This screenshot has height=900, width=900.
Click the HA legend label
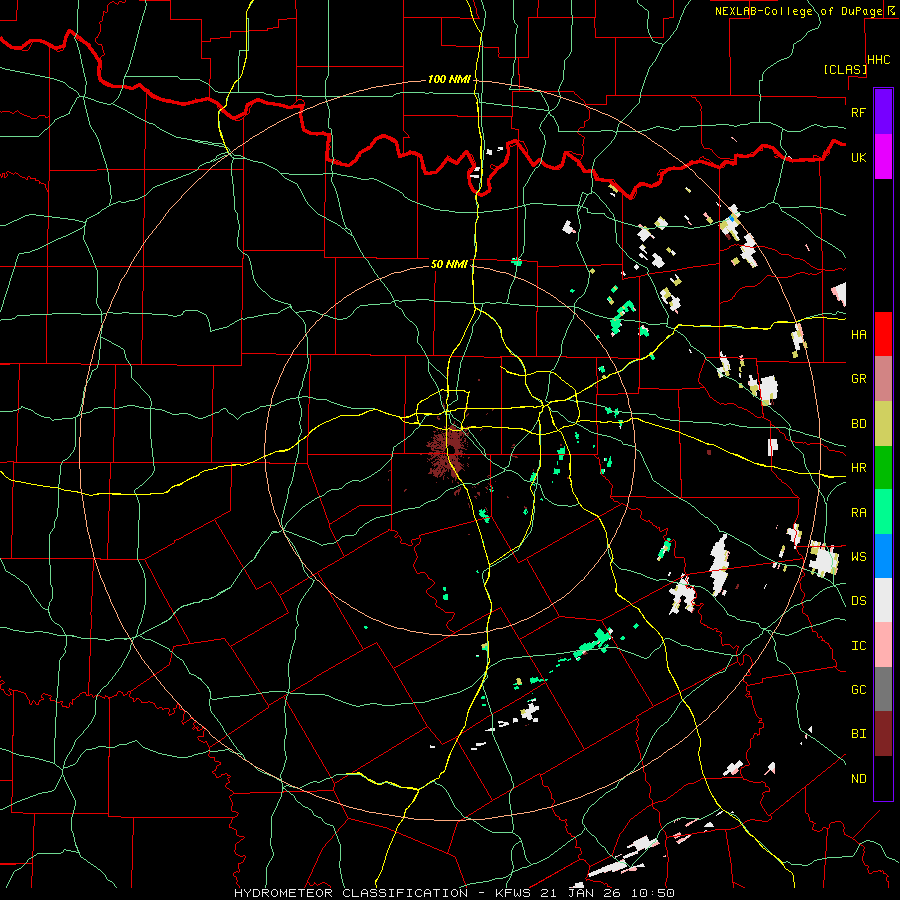pyautogui.click(x=858, y=334)
